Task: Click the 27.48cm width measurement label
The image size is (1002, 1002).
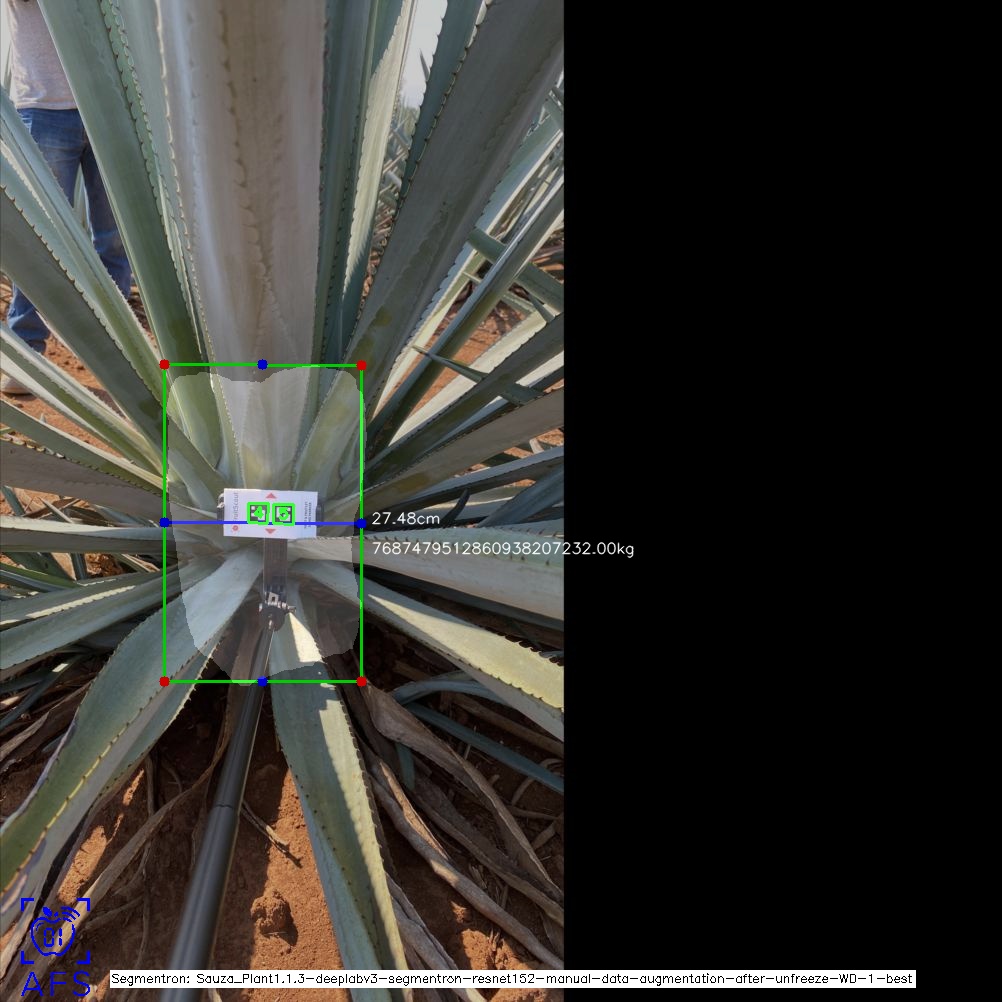Action: 405,519
